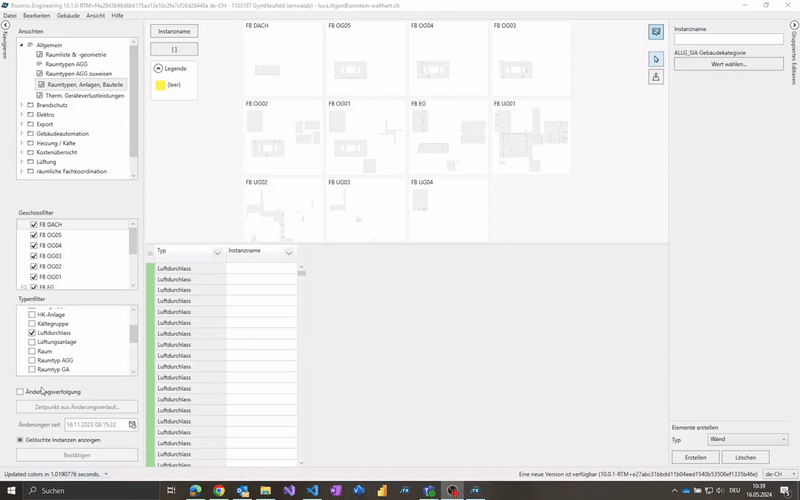This screenshot has width=800, height=500.
Task: Collapse the Legende section
Action: tap(159, 68)
